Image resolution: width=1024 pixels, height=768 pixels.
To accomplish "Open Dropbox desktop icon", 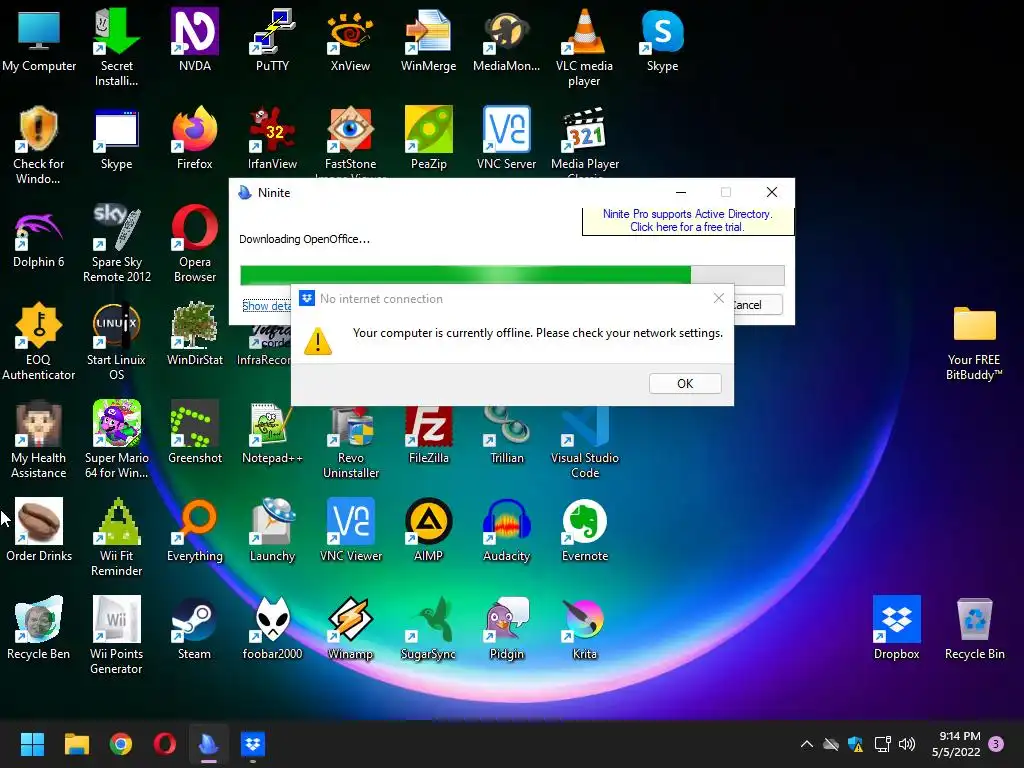I will (x=897, y=629).
